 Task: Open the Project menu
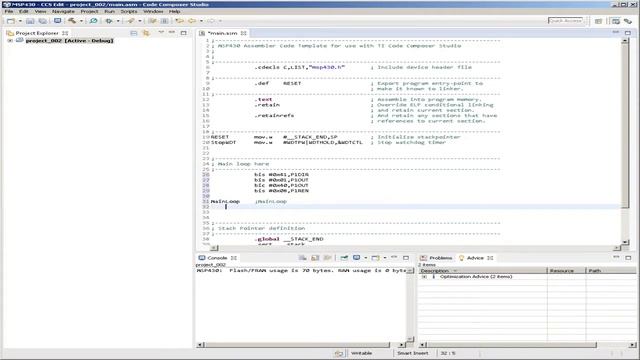(89, 11)
